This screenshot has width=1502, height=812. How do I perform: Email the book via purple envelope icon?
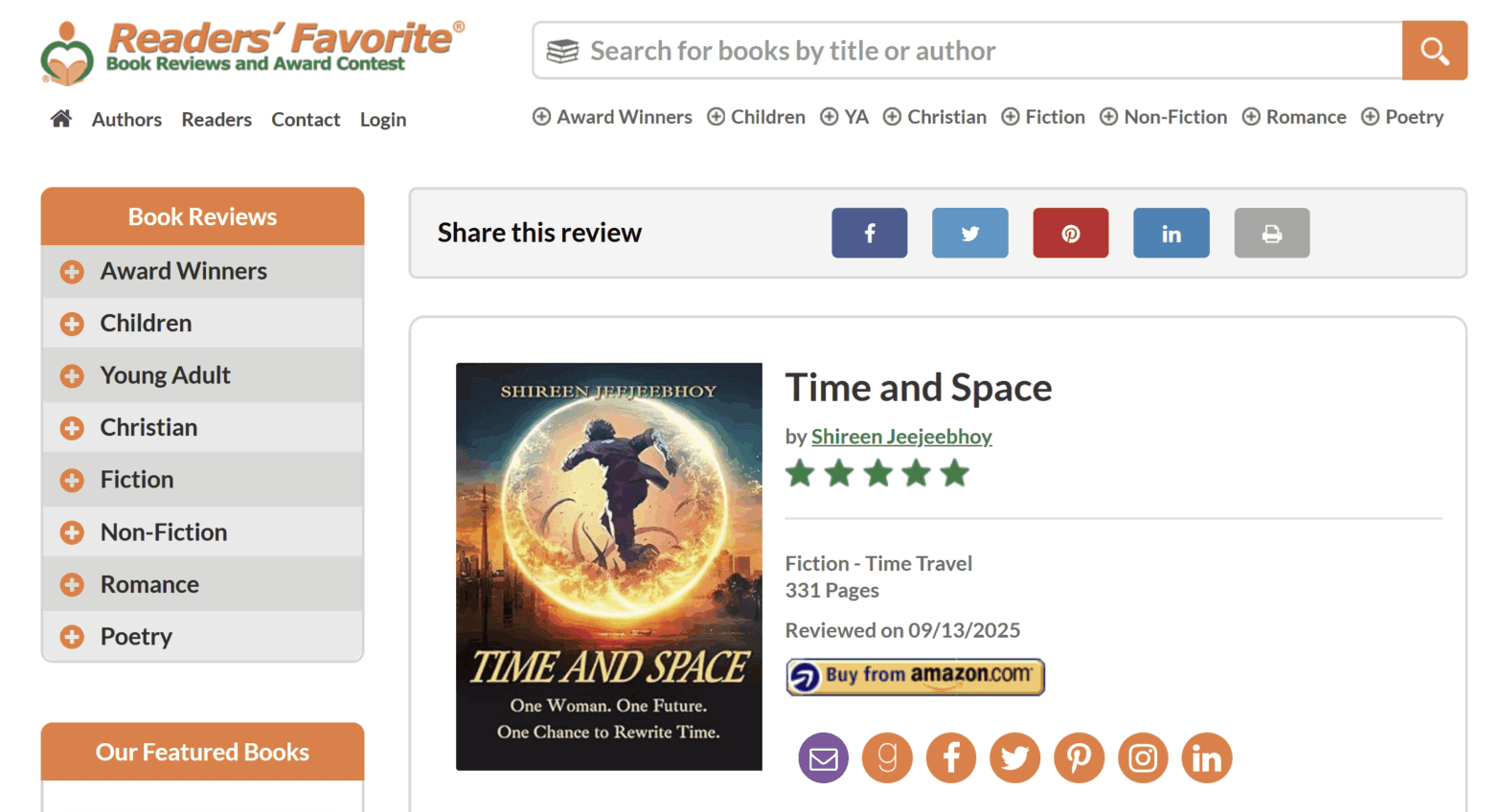pos(824,758)
